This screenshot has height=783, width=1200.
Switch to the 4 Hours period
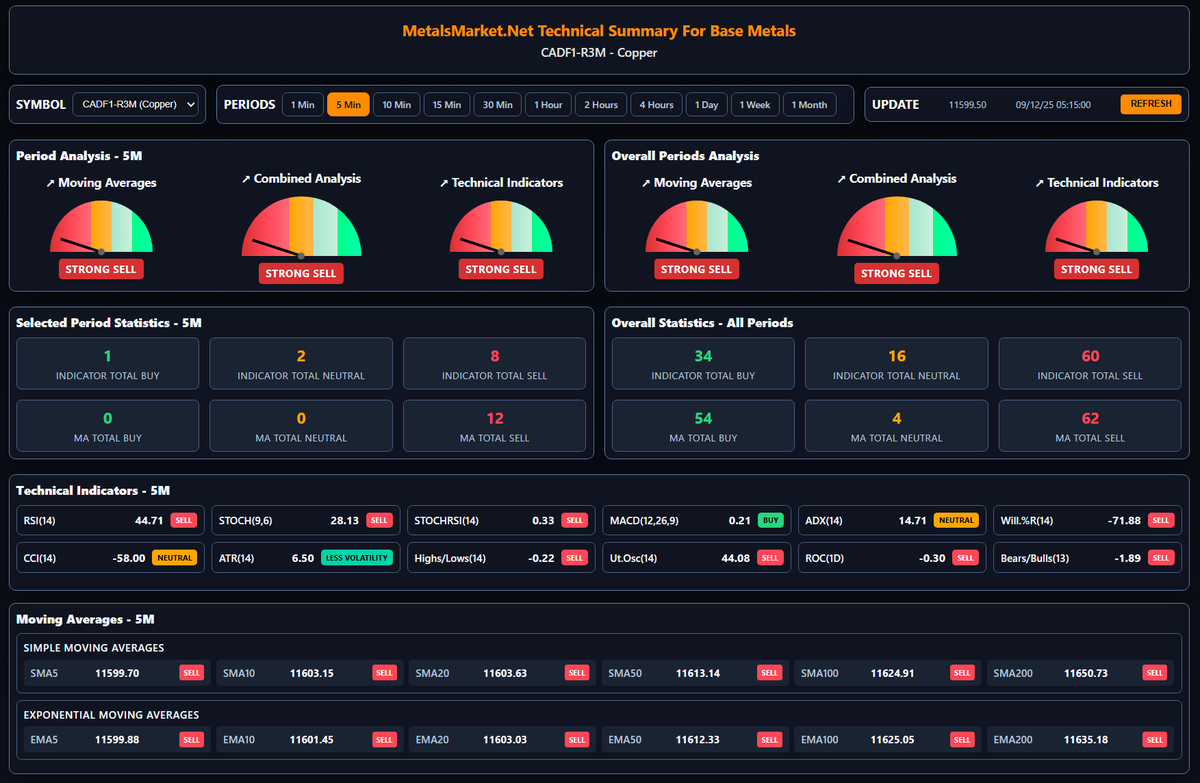coord(656,104)
